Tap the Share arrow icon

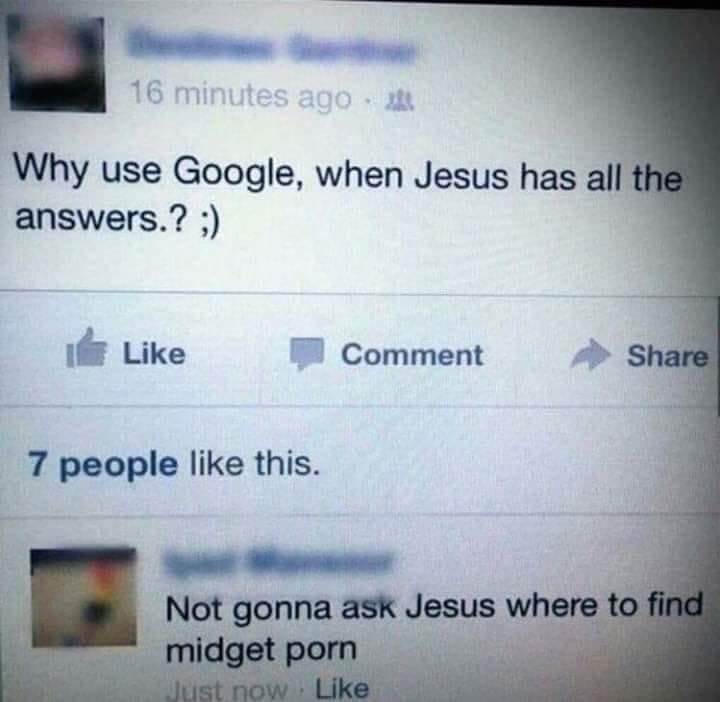[x=591, y=354]
